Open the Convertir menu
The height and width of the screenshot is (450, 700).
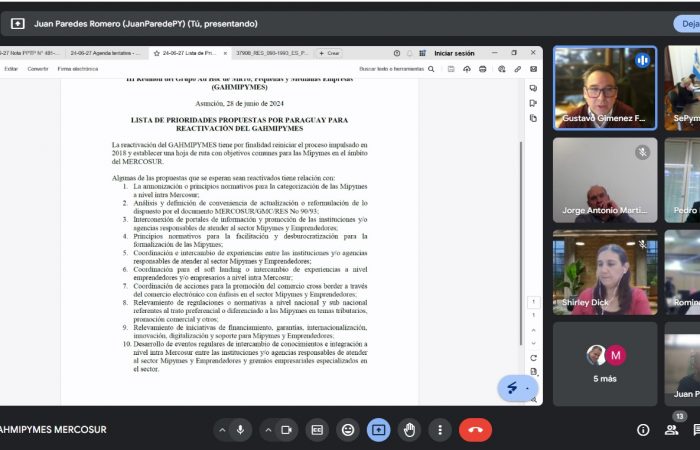38,69
